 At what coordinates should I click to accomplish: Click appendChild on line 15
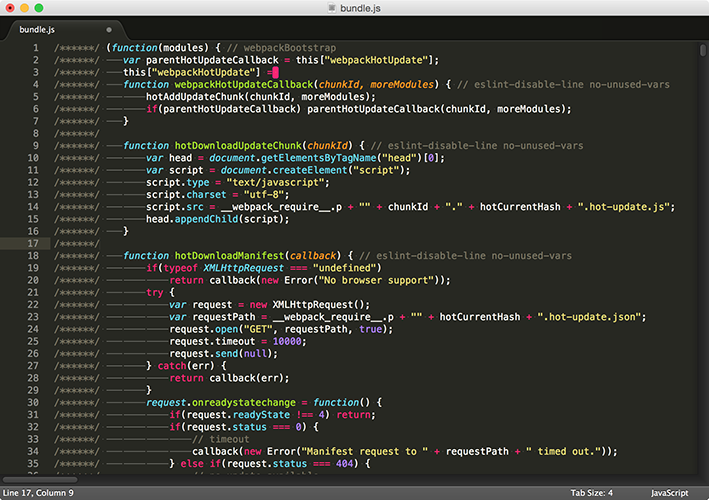[206, 219]
